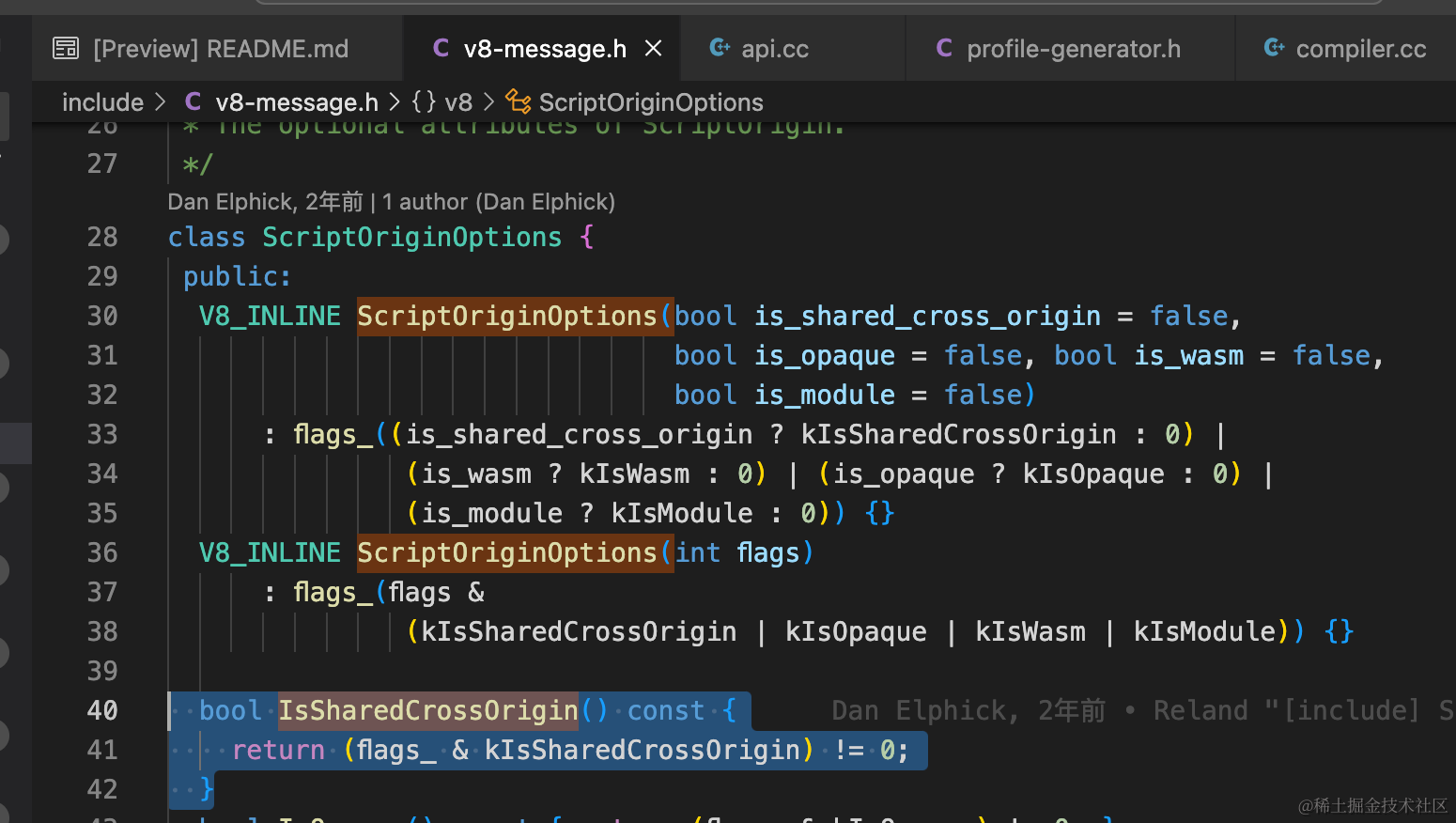Viewport: 1456px width, 823px height.
Task: Click highlighted ScriptOriginOptions on line 36
Action: pyautogui.click(x=507, y=552)
